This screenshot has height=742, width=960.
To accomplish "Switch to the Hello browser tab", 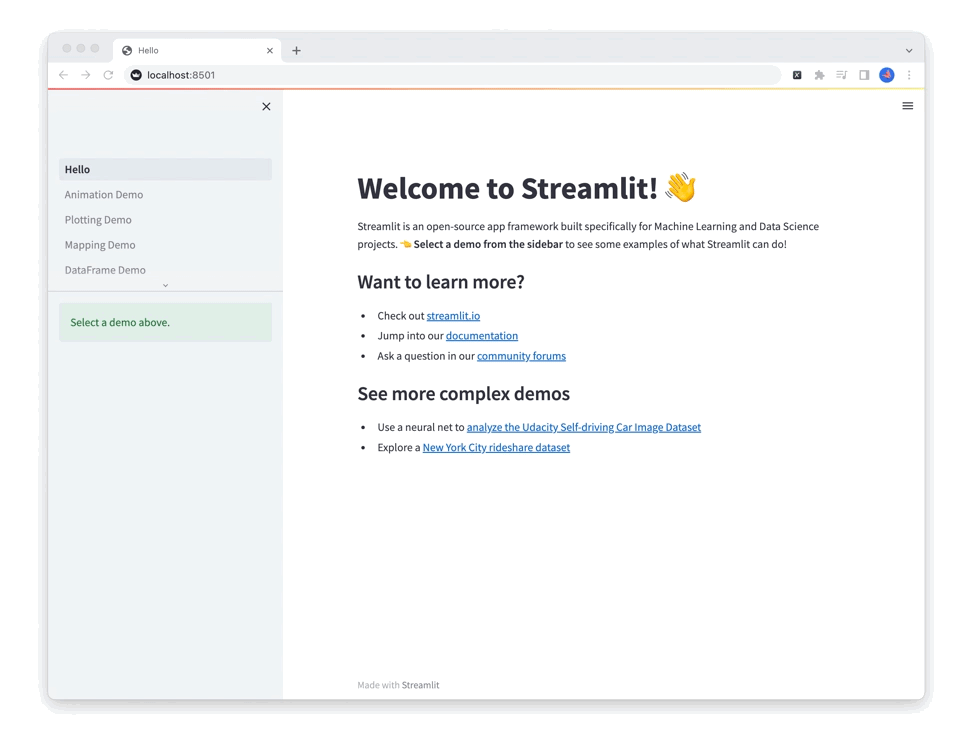I will [x=180, y=50].
